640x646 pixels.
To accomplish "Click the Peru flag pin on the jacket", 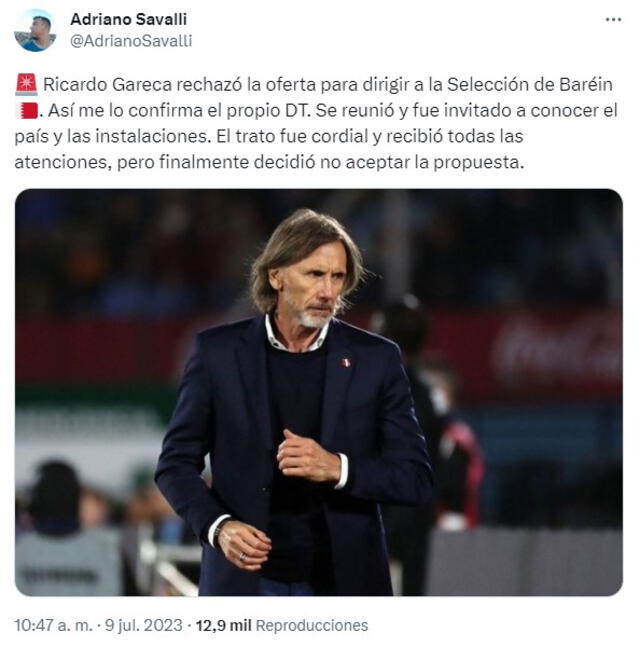I will 346,362.
